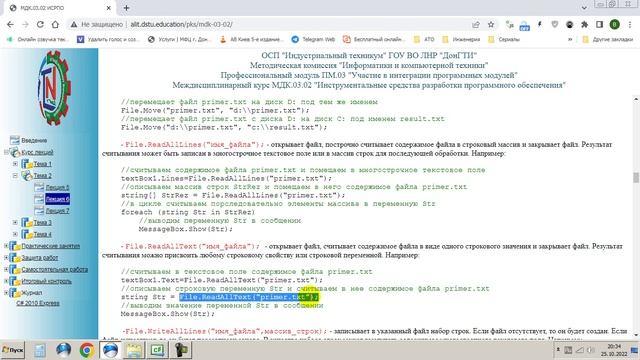Click the Тема 4 folder icon

[27, 234]
